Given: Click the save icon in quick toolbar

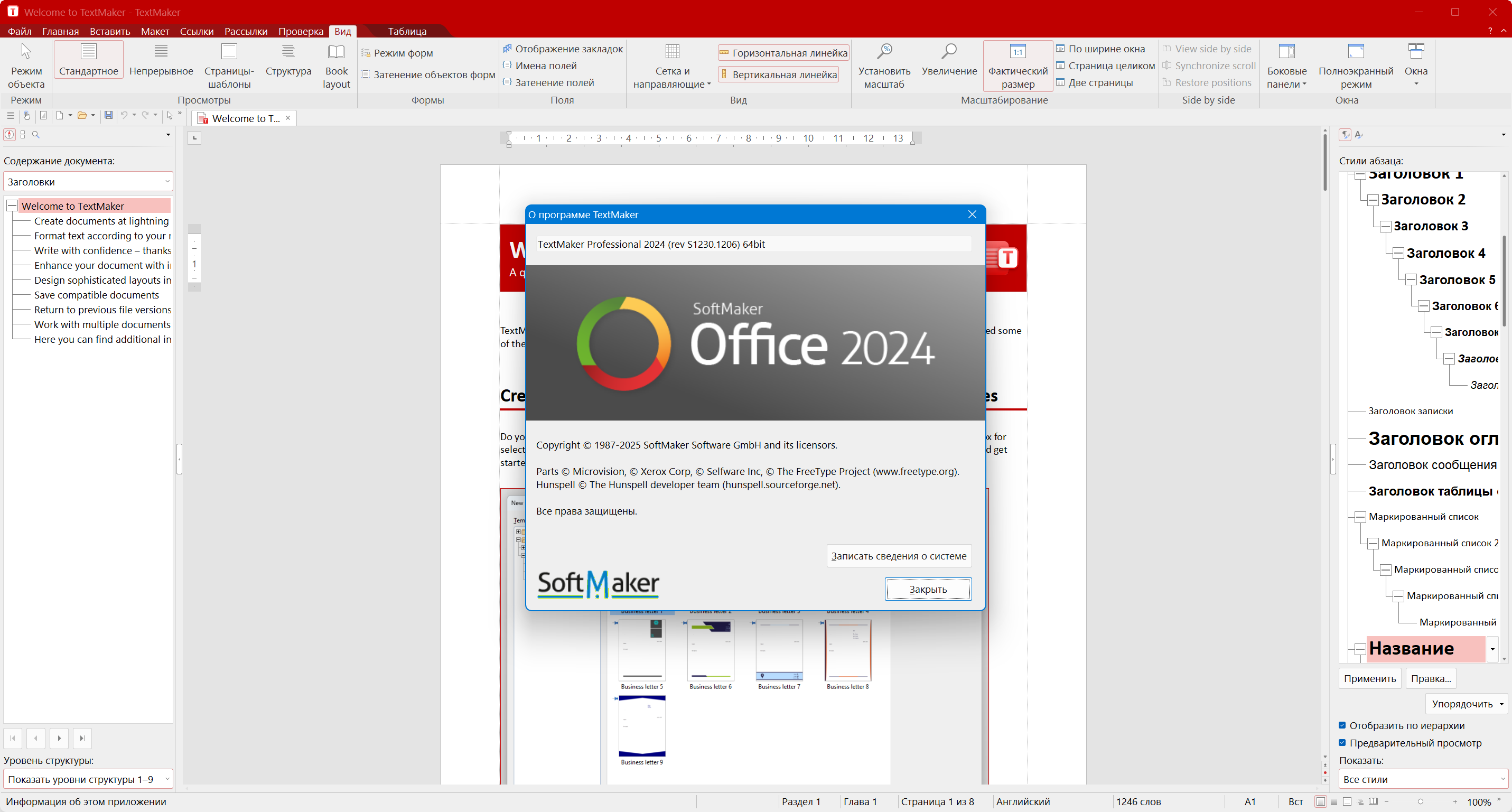Looking at the screenshot, I should [109, 116].
